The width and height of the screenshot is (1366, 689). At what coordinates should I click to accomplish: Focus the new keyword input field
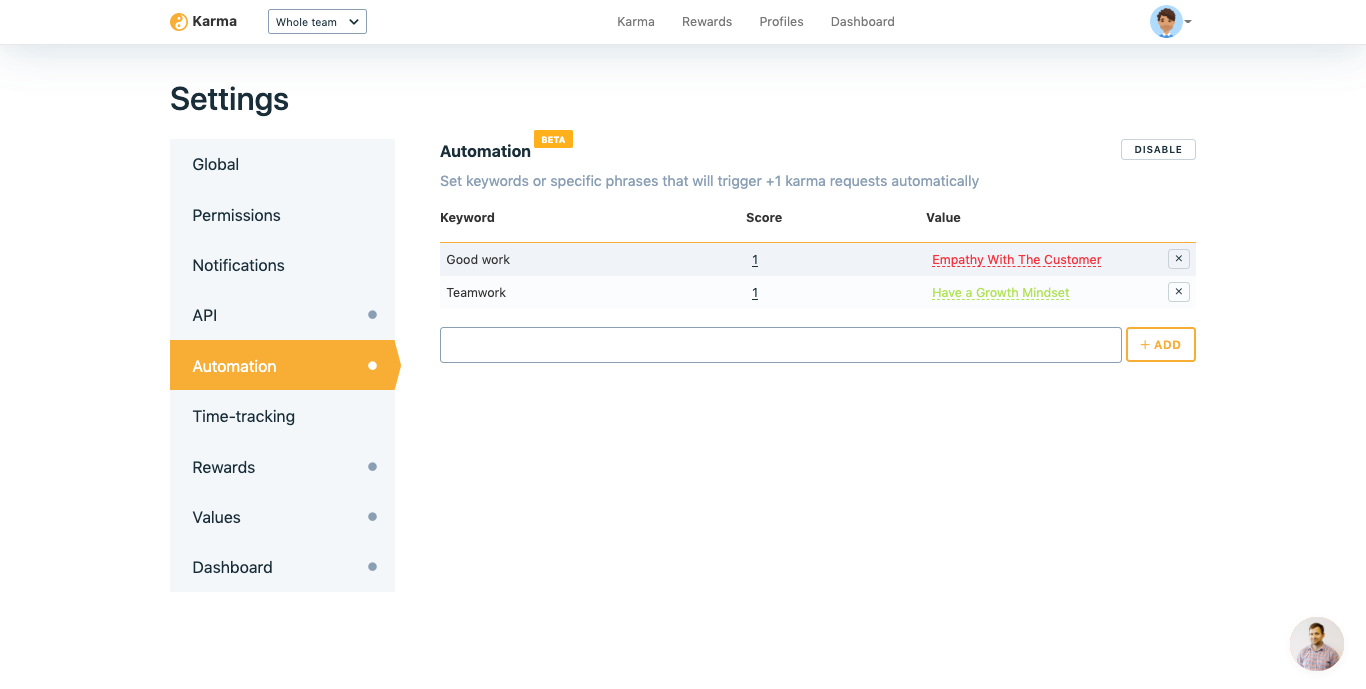pos(781,345)
